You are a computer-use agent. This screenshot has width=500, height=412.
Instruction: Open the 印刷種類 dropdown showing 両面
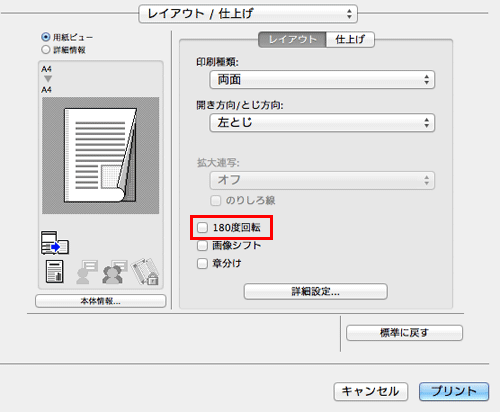point(322,79)
